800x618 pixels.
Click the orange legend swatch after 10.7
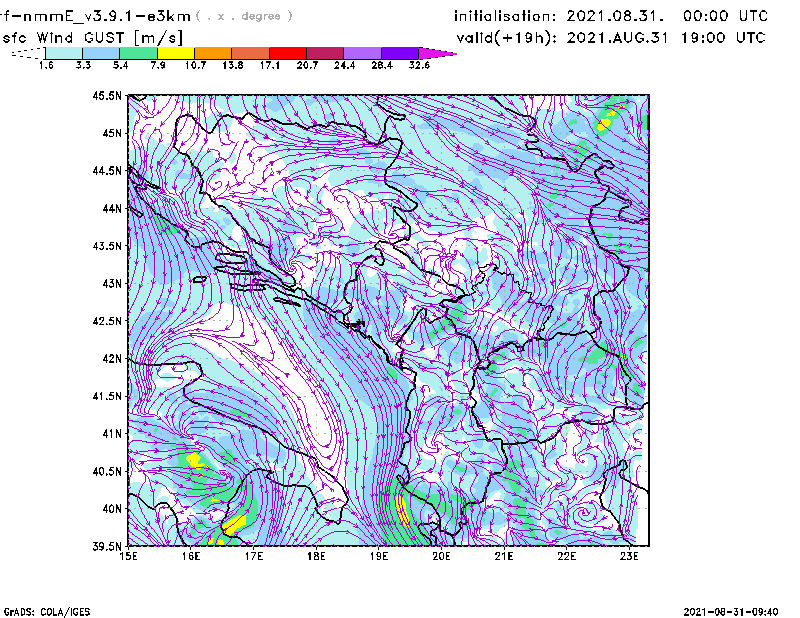[213, 53]
